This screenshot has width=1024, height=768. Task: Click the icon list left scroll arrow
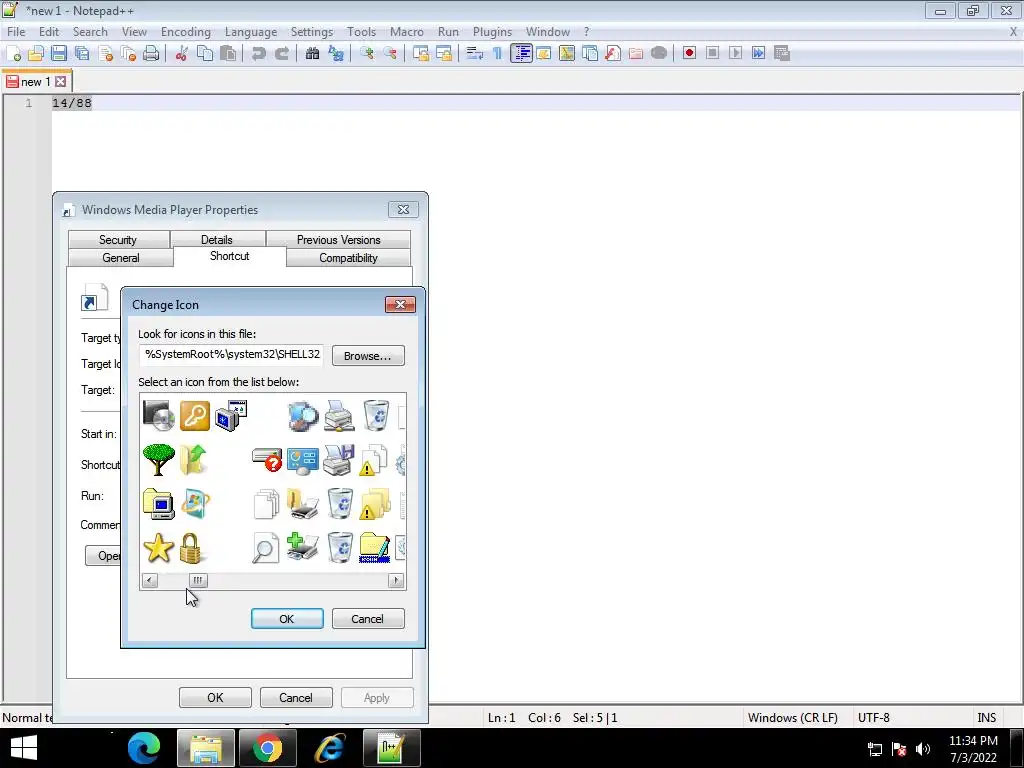(150, 580)
